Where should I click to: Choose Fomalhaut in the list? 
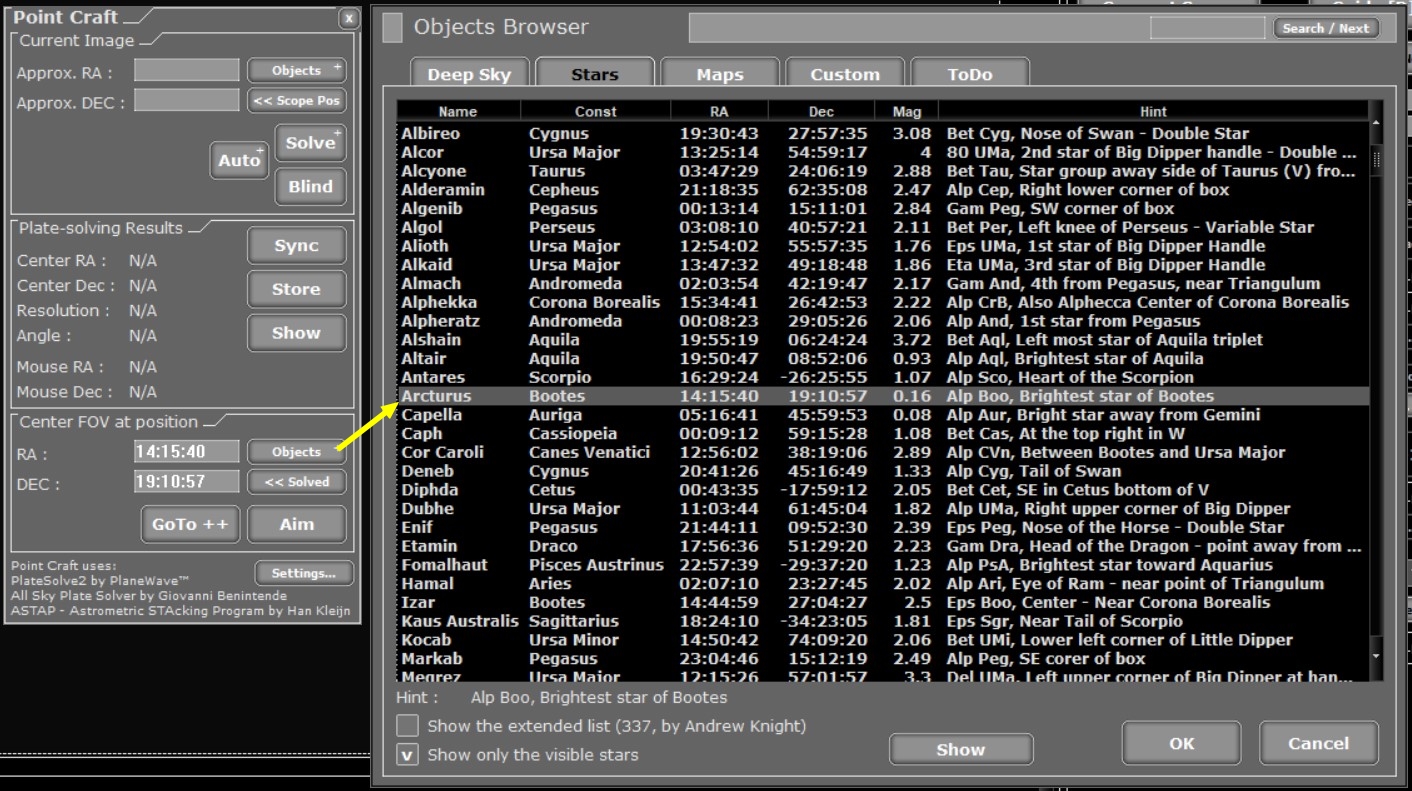(x=882, y=565)
